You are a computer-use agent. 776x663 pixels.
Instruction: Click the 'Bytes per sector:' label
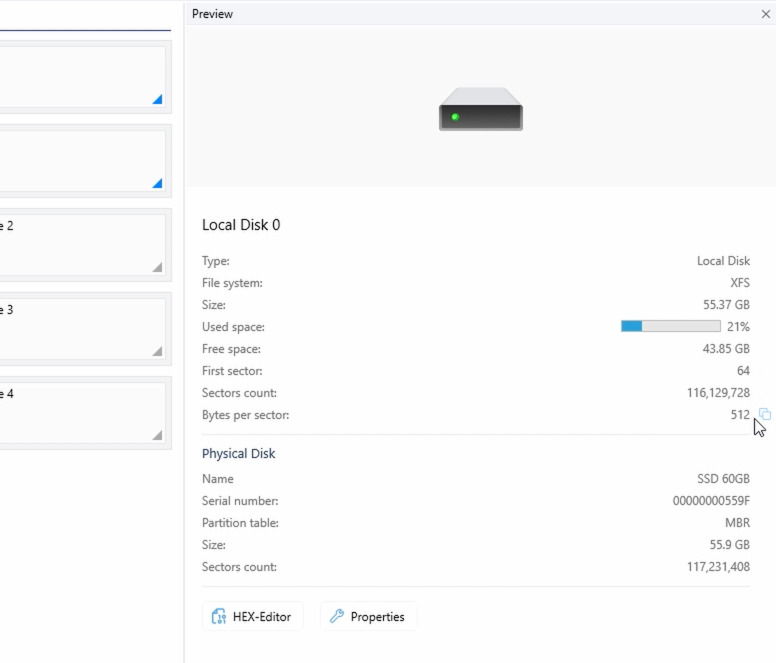(x=245, y=415)
